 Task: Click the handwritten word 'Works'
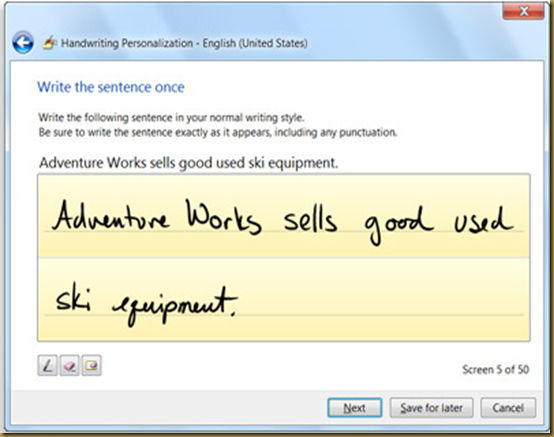pos(224,216)
